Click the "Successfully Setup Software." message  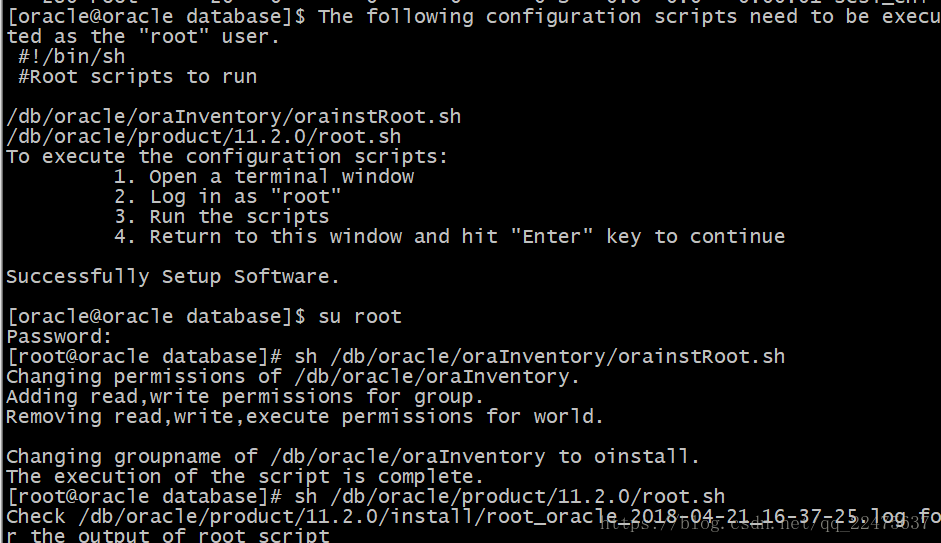coord(173,277)
